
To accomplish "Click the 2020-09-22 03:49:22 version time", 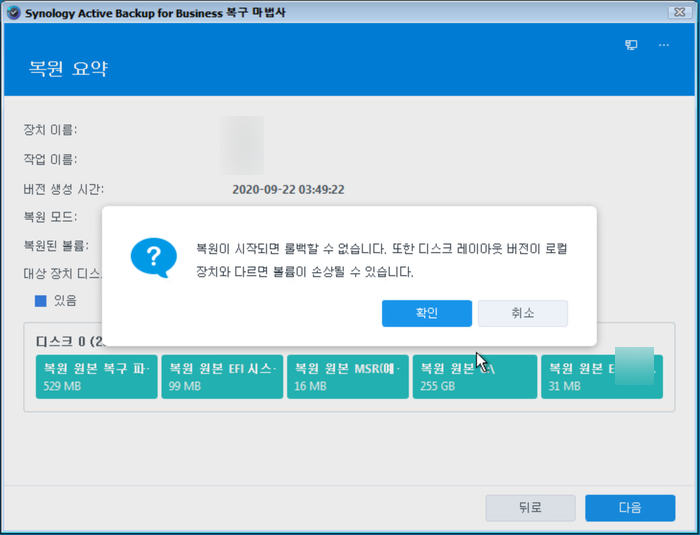I will pyautogui.click(x=288, y=189).
